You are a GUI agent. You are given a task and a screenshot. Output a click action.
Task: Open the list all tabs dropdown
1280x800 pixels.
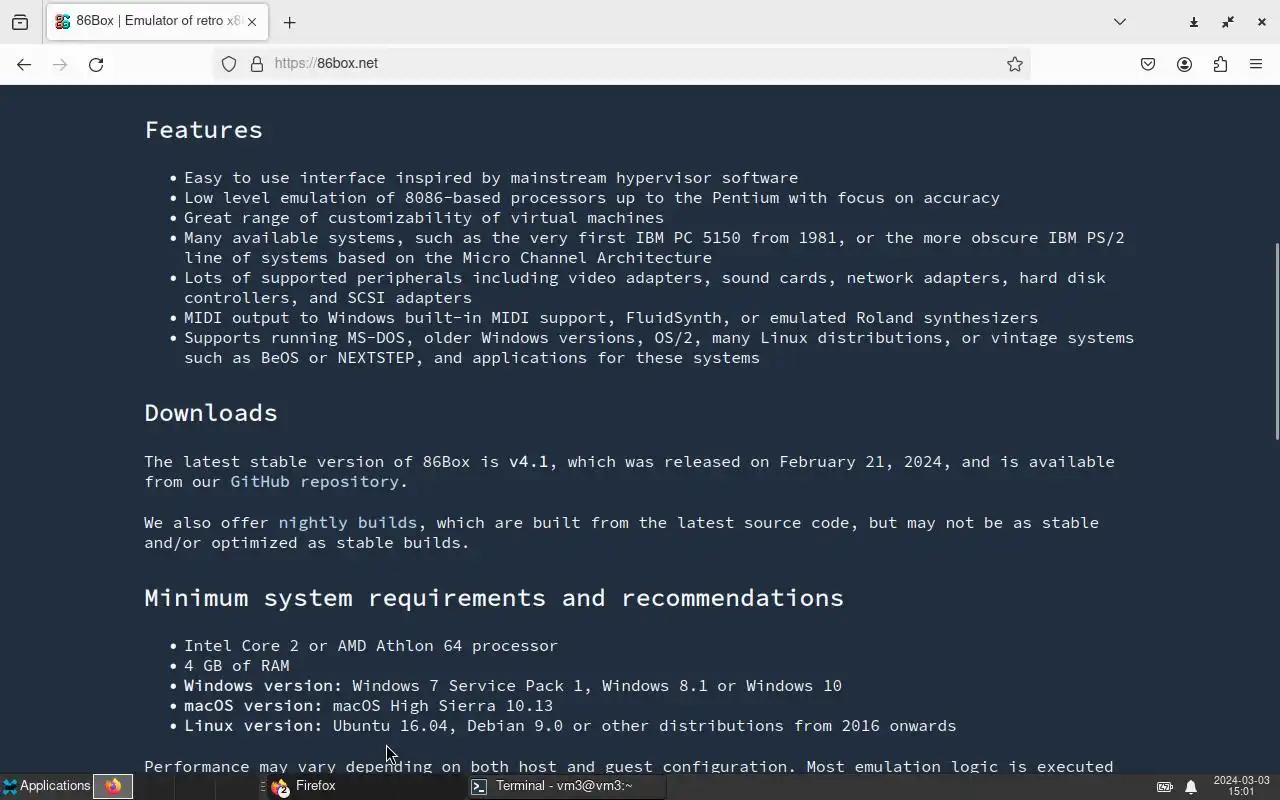point(1120,22)
